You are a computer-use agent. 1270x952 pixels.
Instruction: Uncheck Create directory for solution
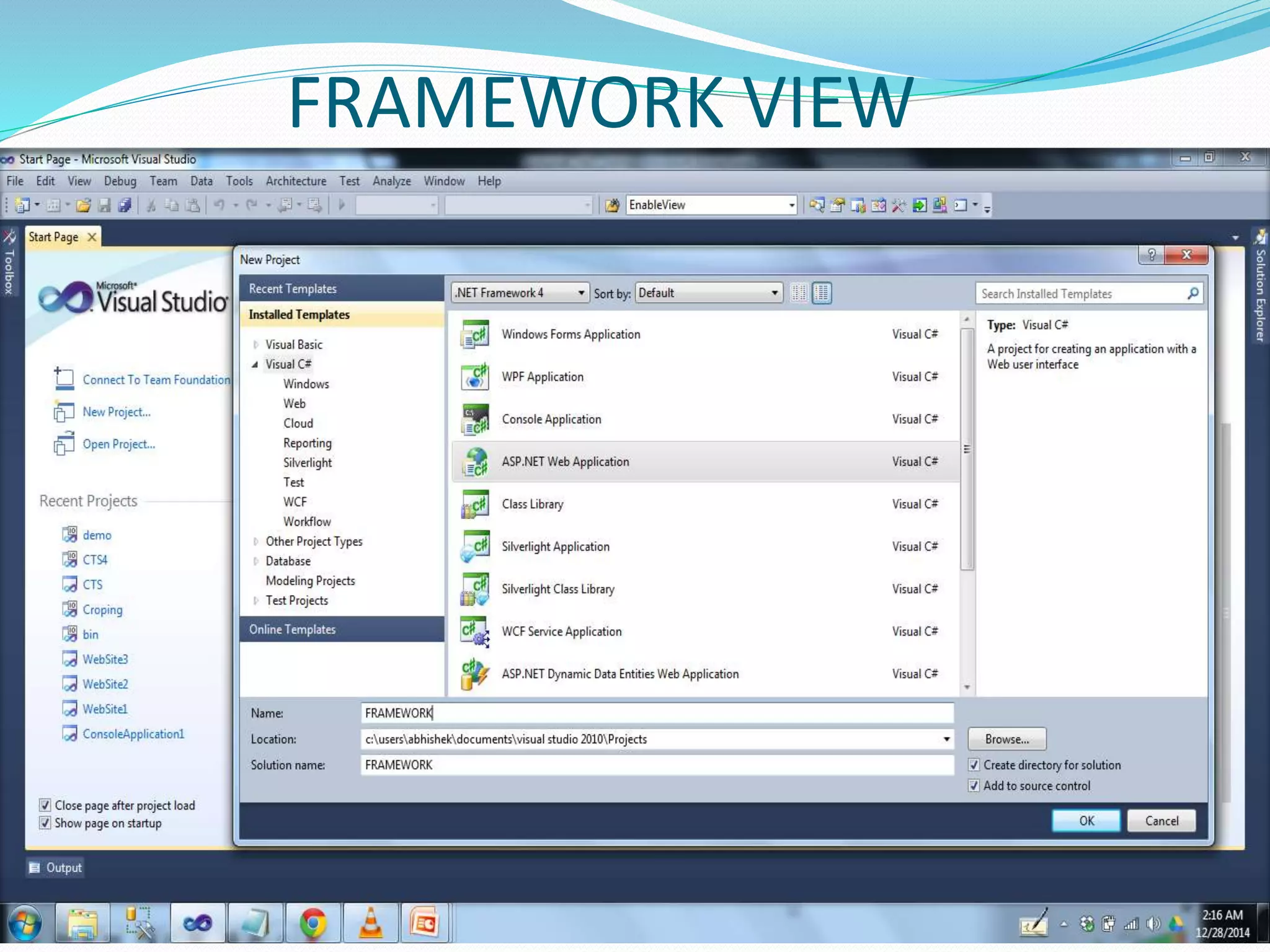[x=974, y=765]
